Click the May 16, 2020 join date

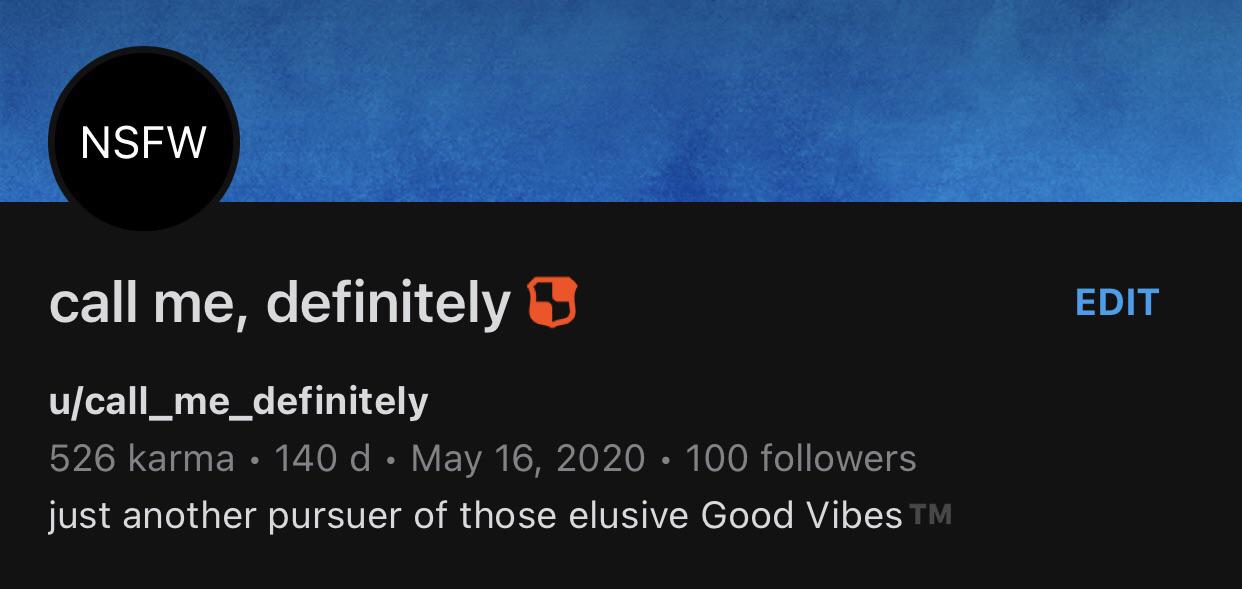click(527, 459)
